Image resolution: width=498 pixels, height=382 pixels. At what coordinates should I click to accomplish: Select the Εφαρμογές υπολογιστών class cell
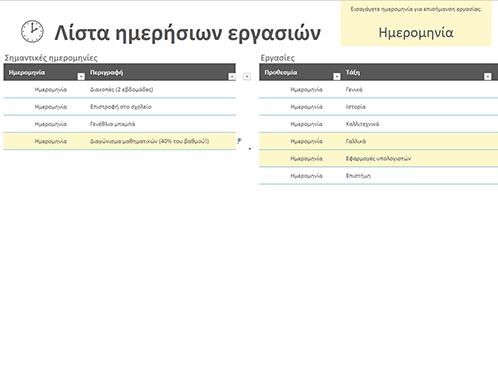pyautogui.click(x=420, y=159)
